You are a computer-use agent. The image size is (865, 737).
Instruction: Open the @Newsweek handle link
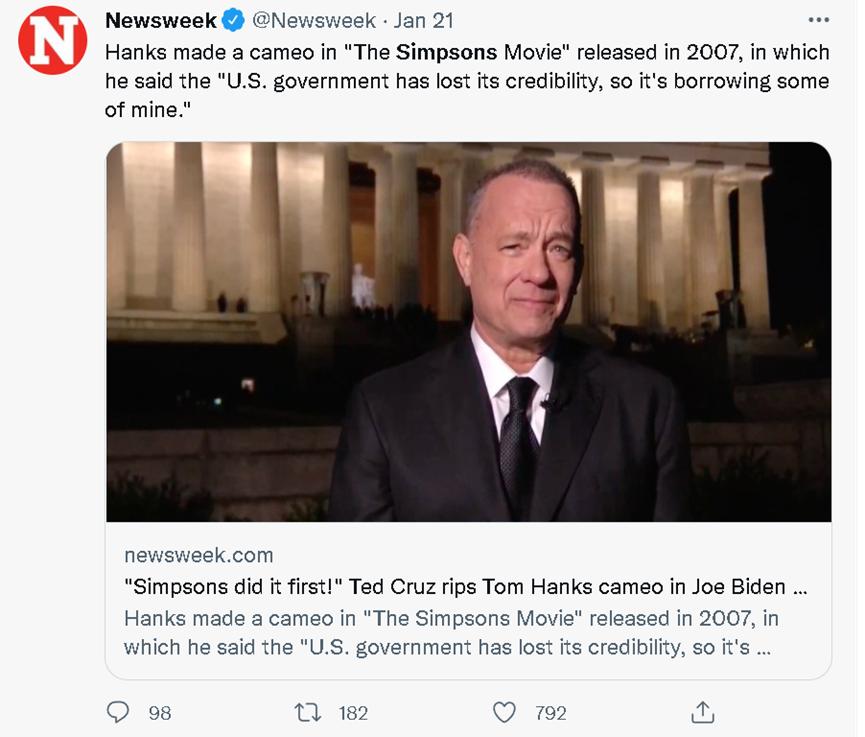click(x=311, y=20)
